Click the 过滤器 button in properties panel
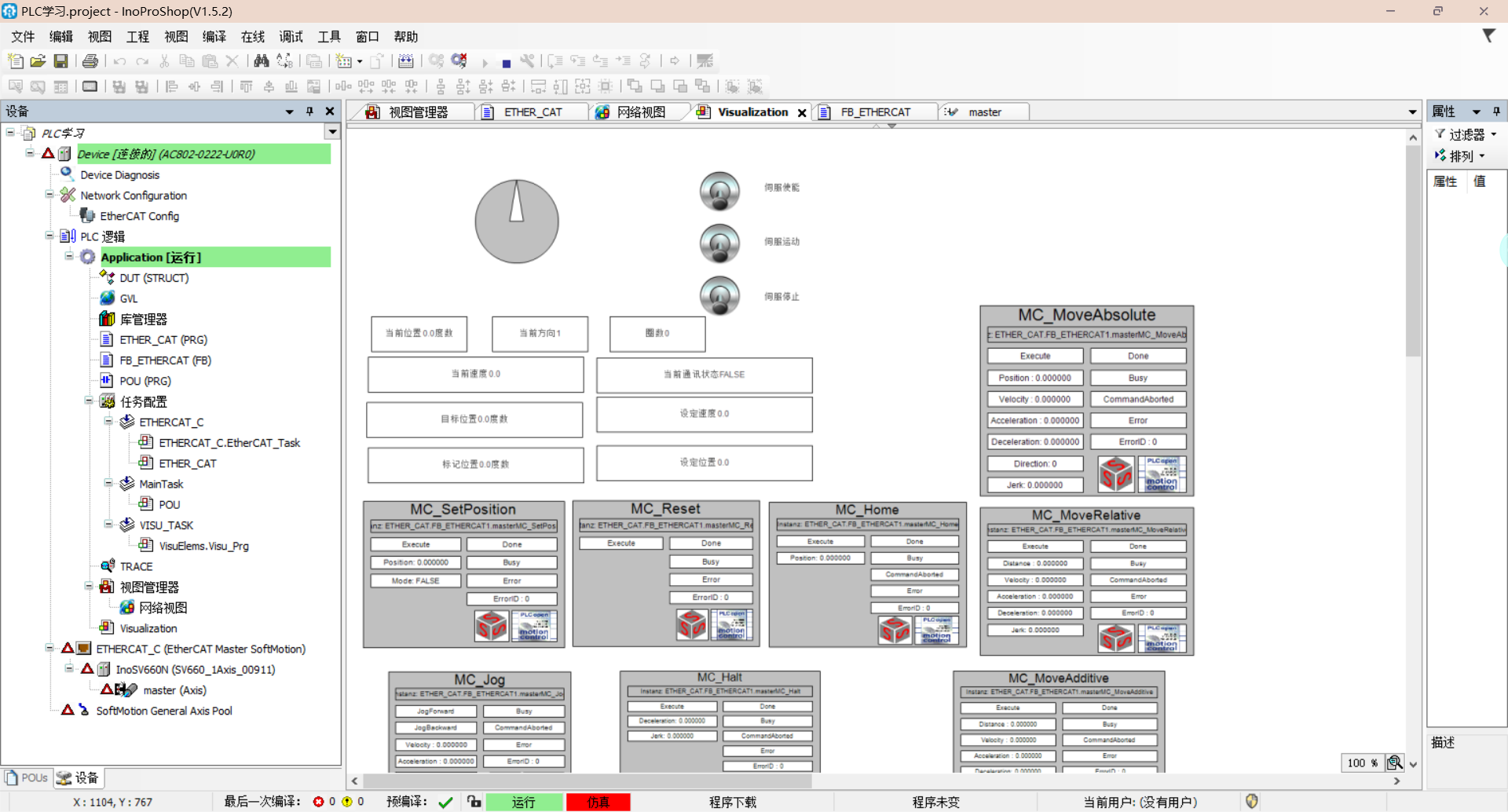This screenshot has height=812, width=1508. pyautogui.click(x=1466, y=134)
